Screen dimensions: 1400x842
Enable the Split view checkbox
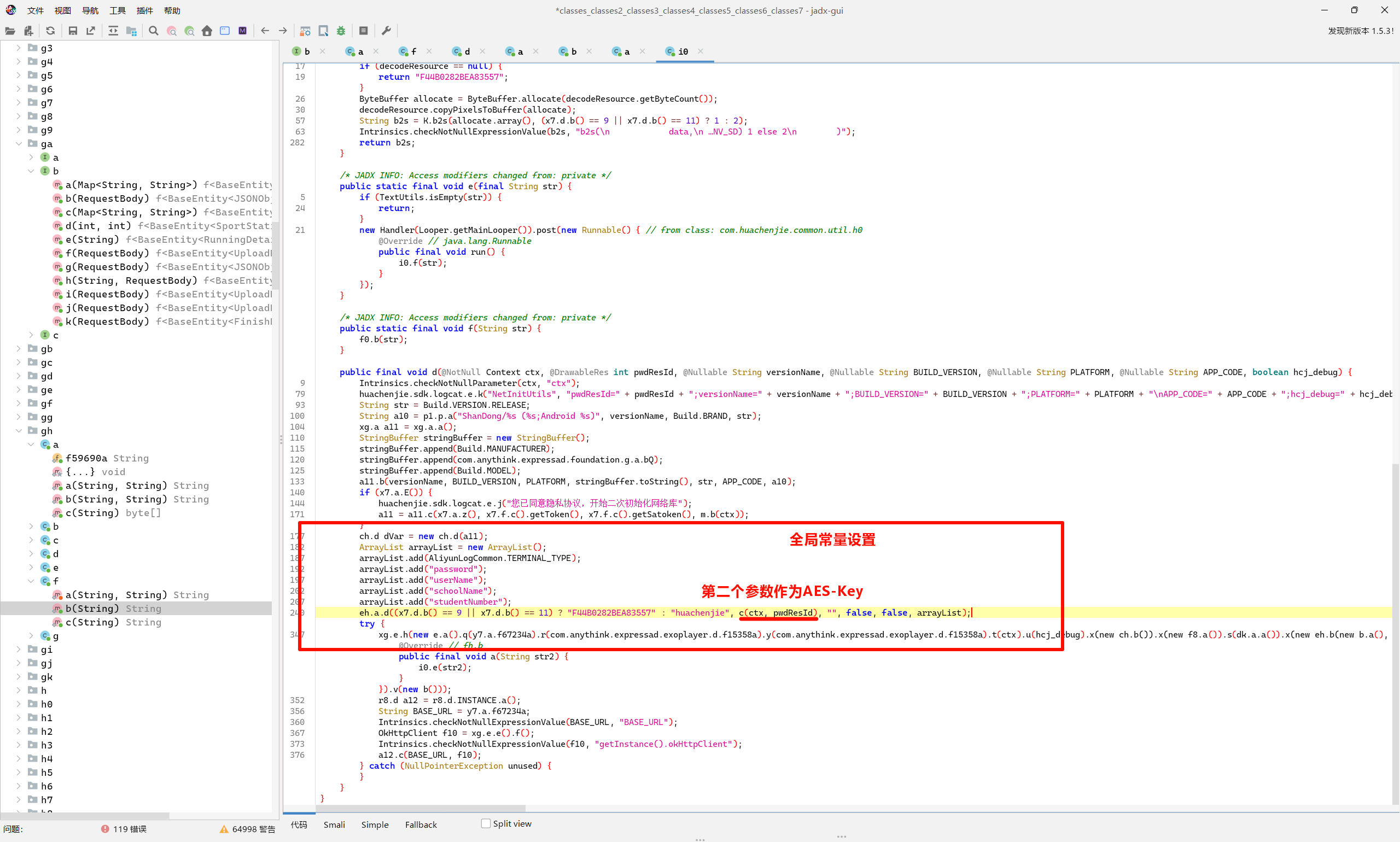click(x=486, y=823)
